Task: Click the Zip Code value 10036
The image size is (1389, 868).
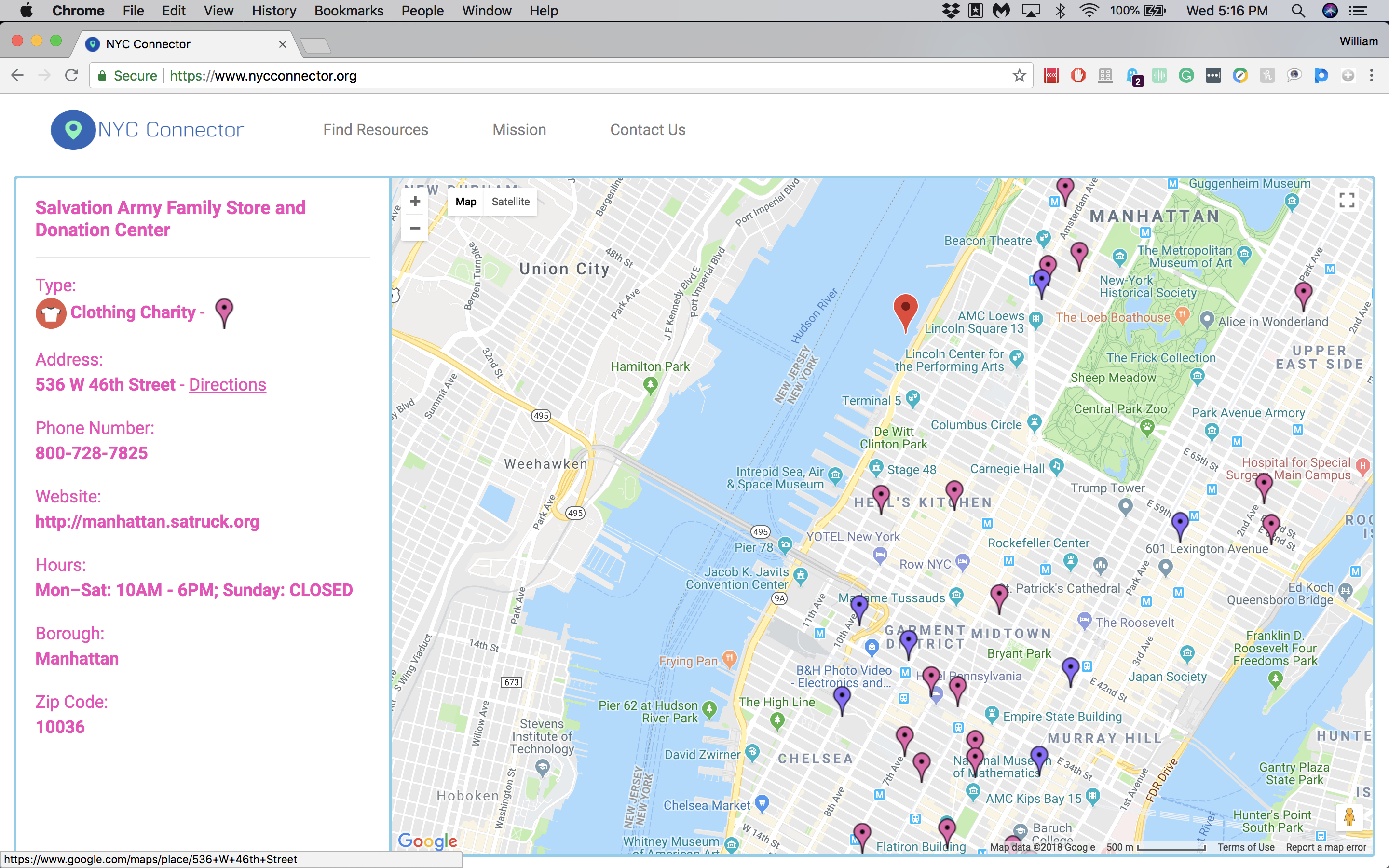Action: click(x=60, y=727)
